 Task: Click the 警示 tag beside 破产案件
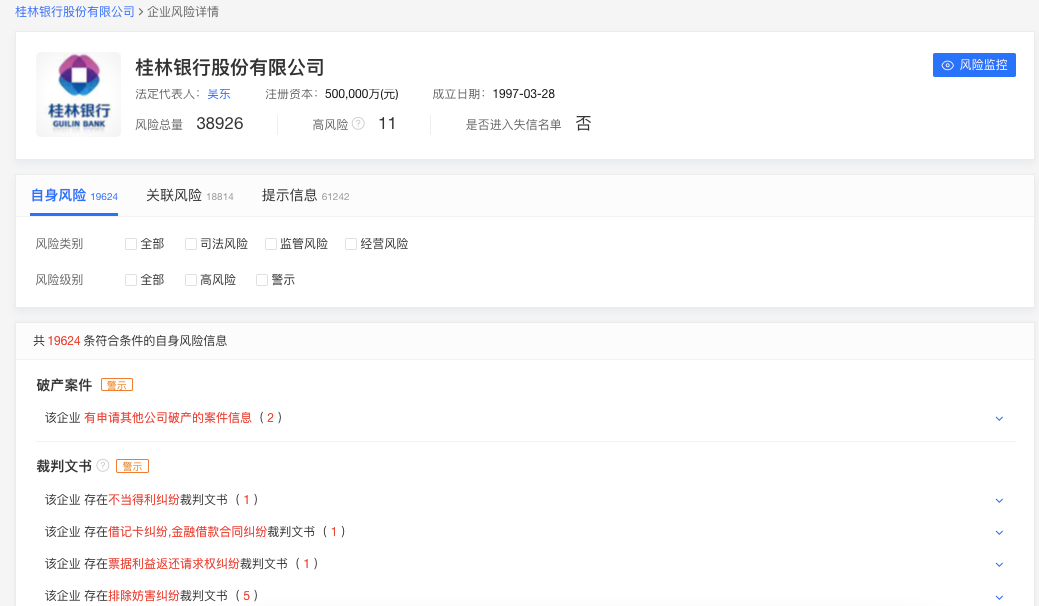117,385
